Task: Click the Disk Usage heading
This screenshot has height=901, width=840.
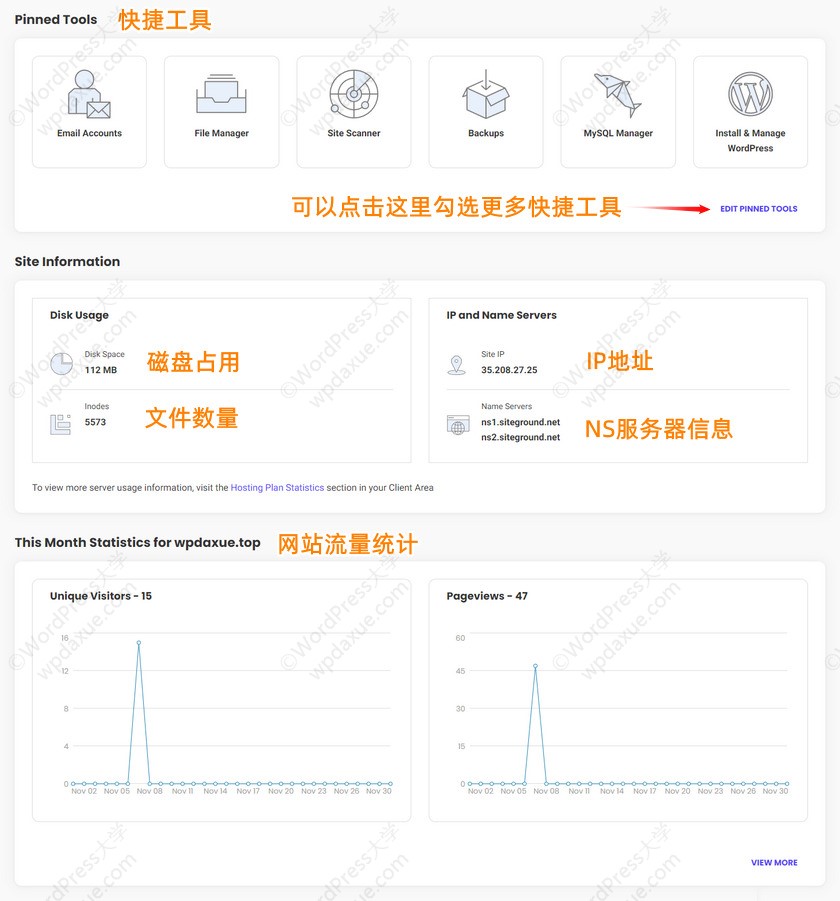Action: click(x=79, y=315)
